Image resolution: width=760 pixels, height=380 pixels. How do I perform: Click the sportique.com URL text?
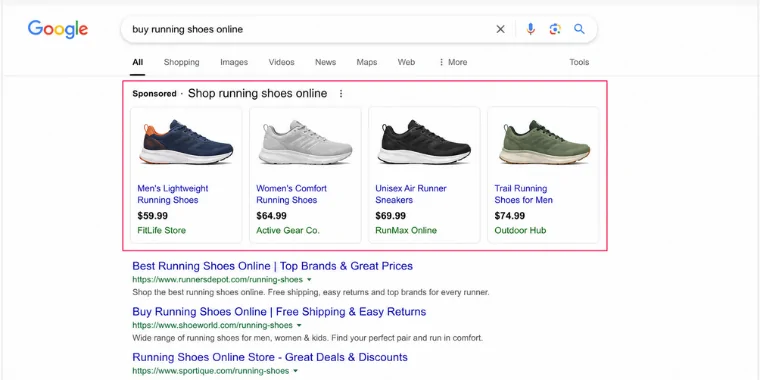pyautogui.click(x=210, y=371)
